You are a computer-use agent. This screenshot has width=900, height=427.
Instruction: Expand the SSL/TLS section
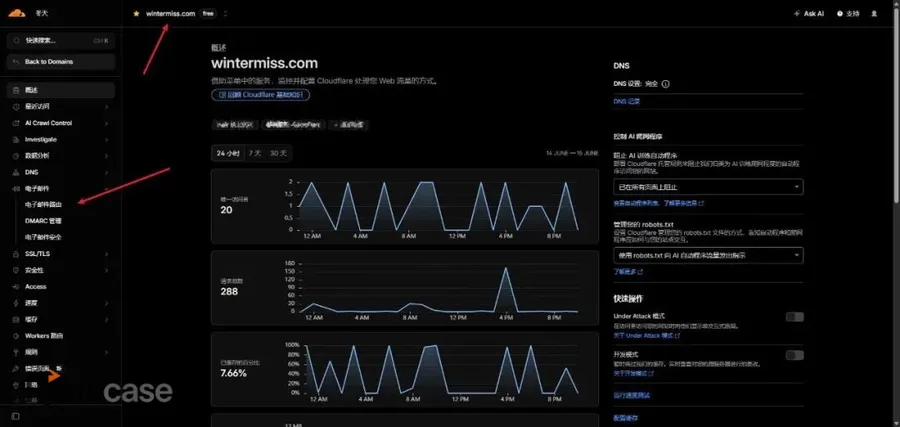click(107, 254)
